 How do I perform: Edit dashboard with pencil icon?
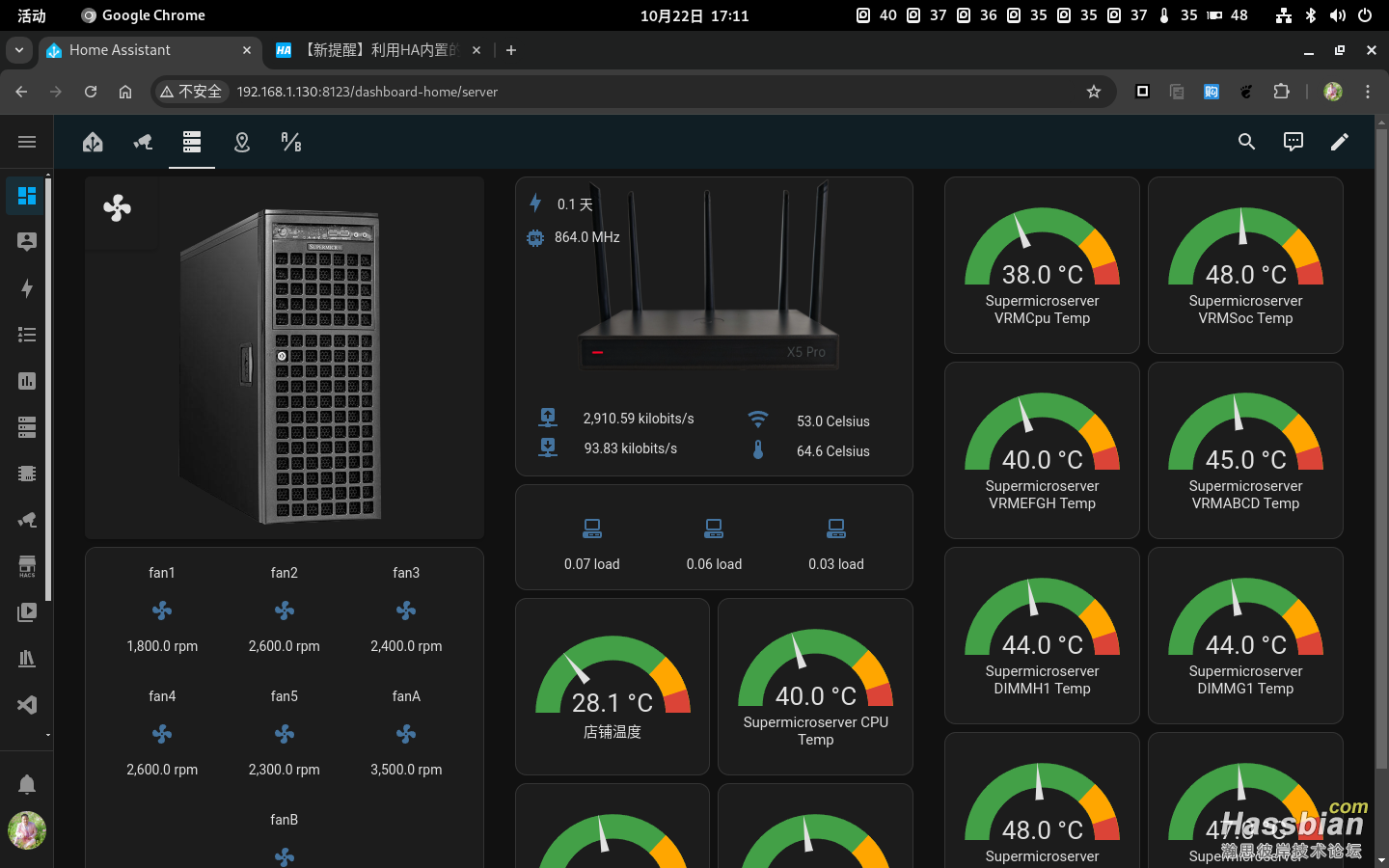pos(1340,142)
